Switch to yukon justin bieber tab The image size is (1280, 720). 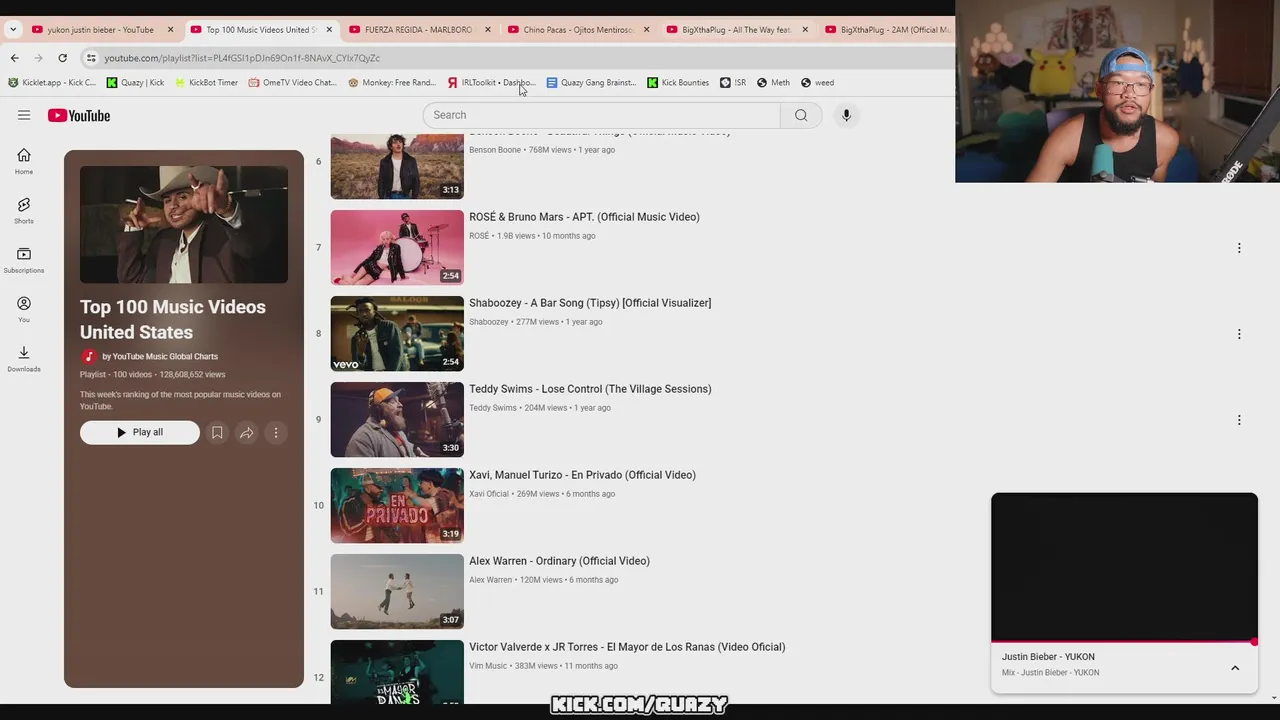coord(100,30)
